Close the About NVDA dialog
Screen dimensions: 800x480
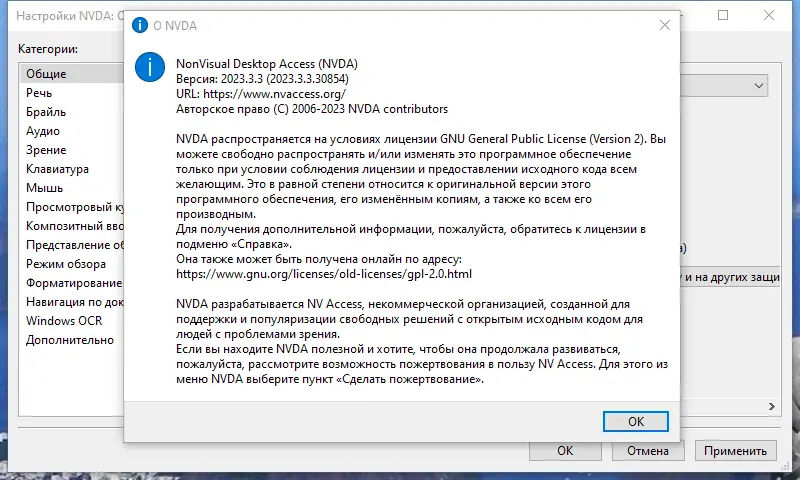[664, 25]
